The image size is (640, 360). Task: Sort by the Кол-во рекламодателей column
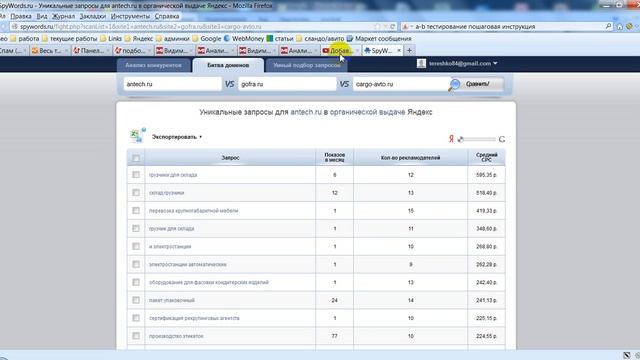411,158
